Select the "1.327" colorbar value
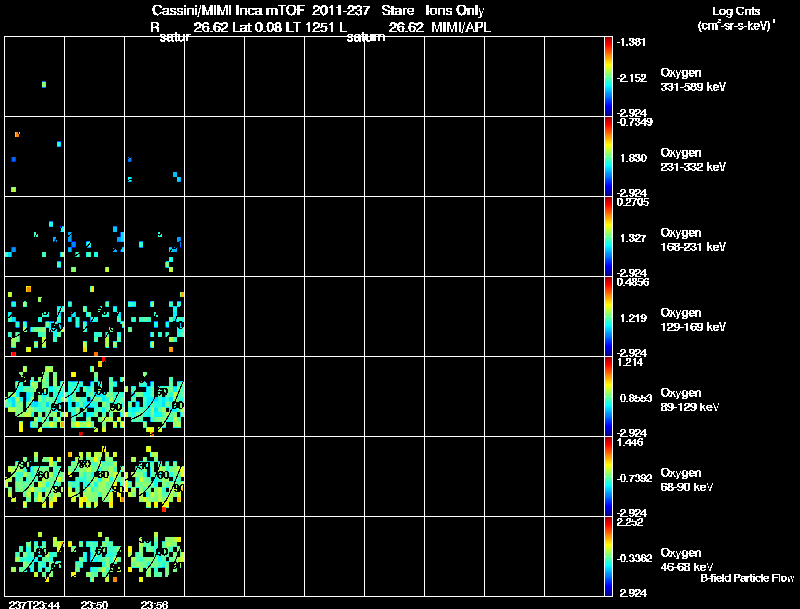800x609 pixels. pos(633,238)
